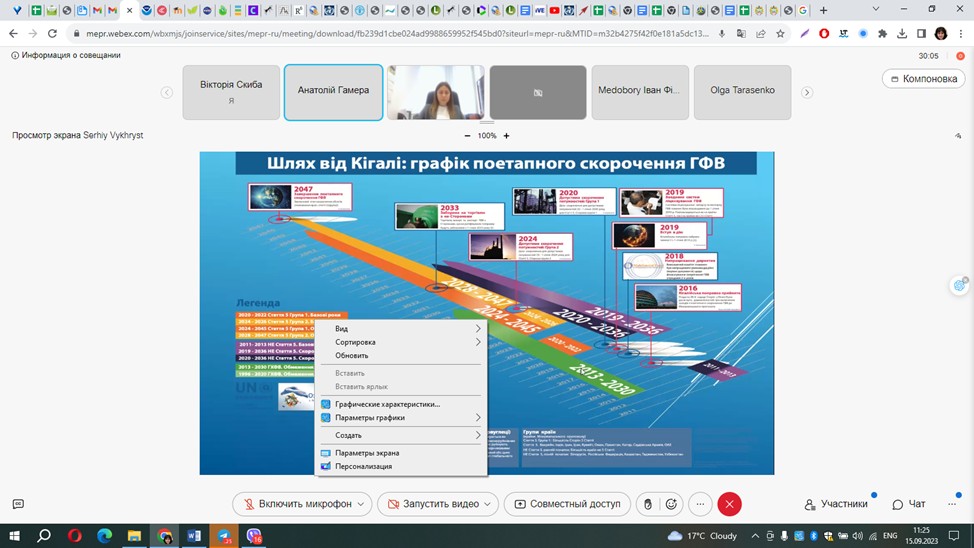Expand the Вид submenu in context menu
Viewport: 974px width, 548px height.
401,329
